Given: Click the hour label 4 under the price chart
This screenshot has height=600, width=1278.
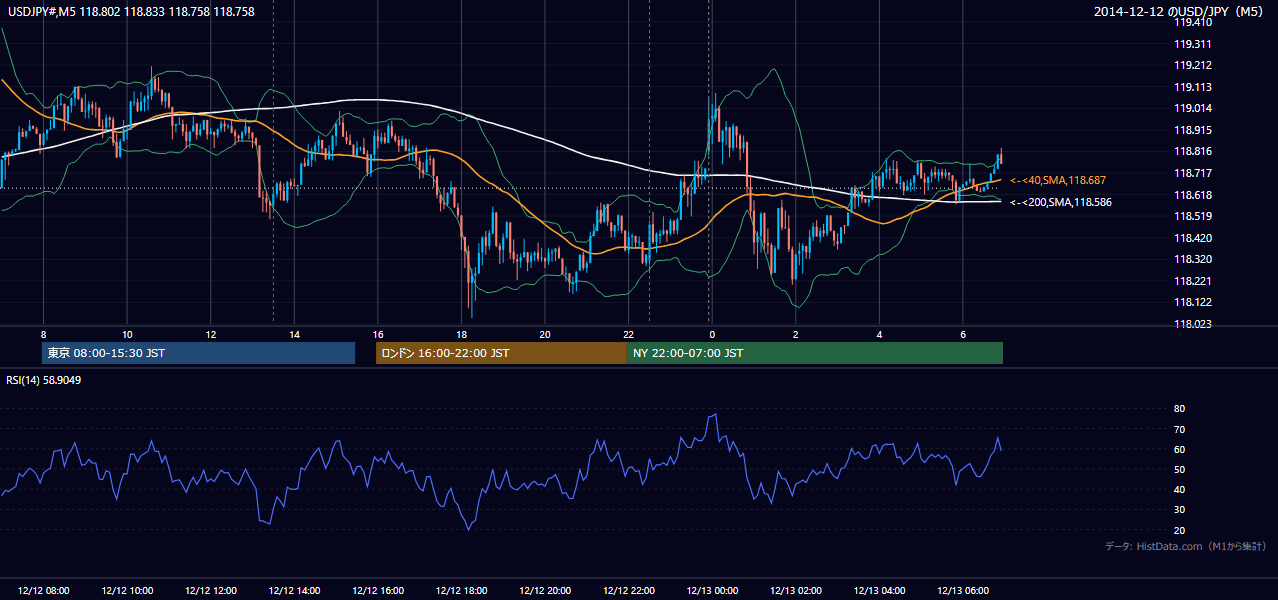Looking at the screenshot, I should click(879, 334).
